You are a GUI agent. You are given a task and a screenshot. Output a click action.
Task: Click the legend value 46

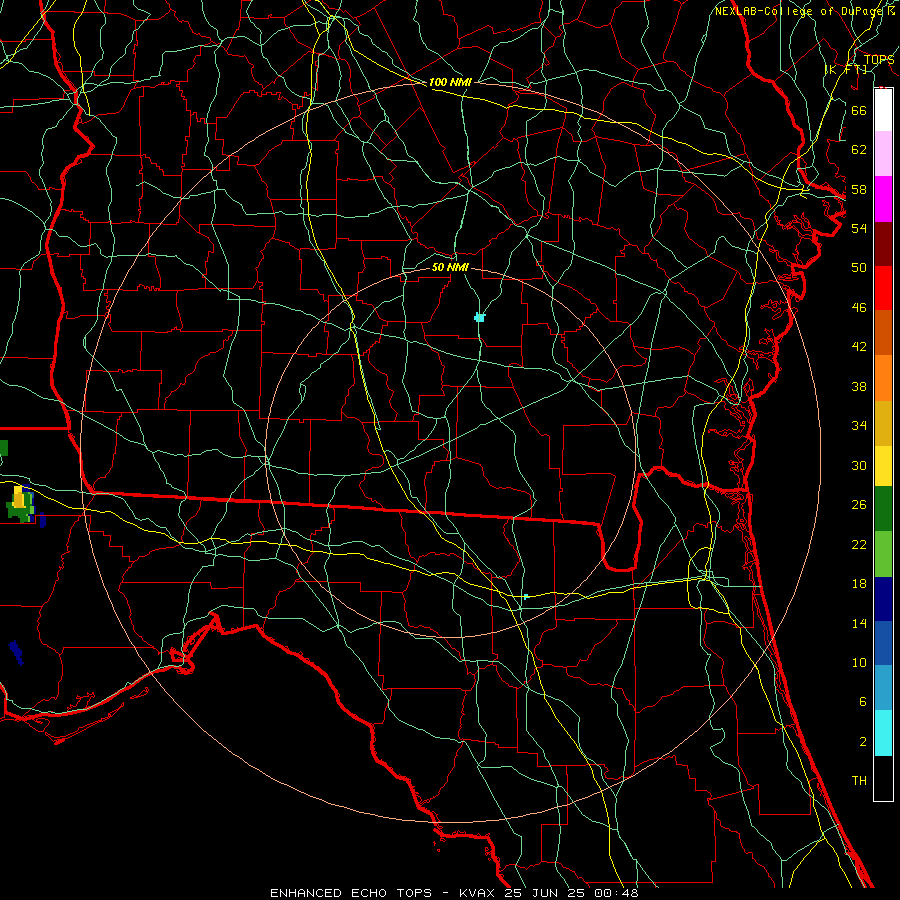[859, 307]
